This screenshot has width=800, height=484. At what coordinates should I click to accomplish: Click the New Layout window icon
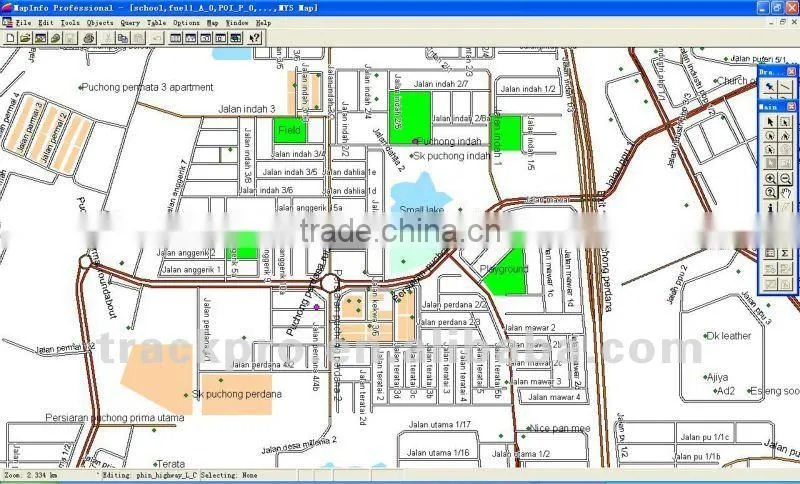pos(220,38)
